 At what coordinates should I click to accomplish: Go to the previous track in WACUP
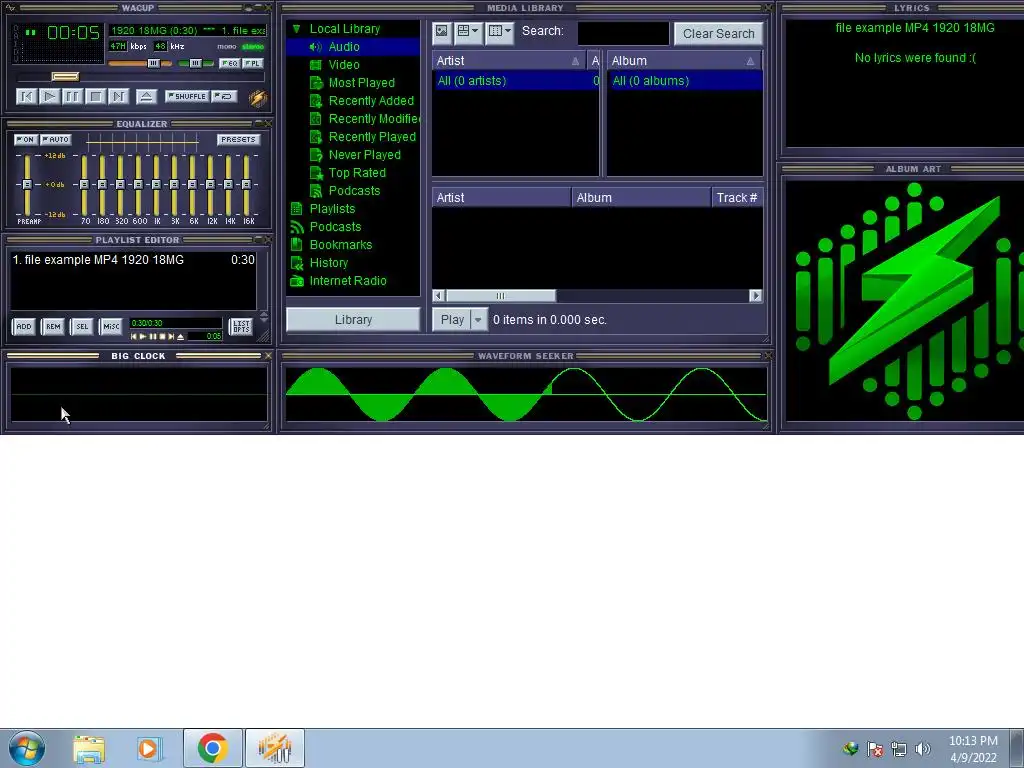tap(26, 97)
